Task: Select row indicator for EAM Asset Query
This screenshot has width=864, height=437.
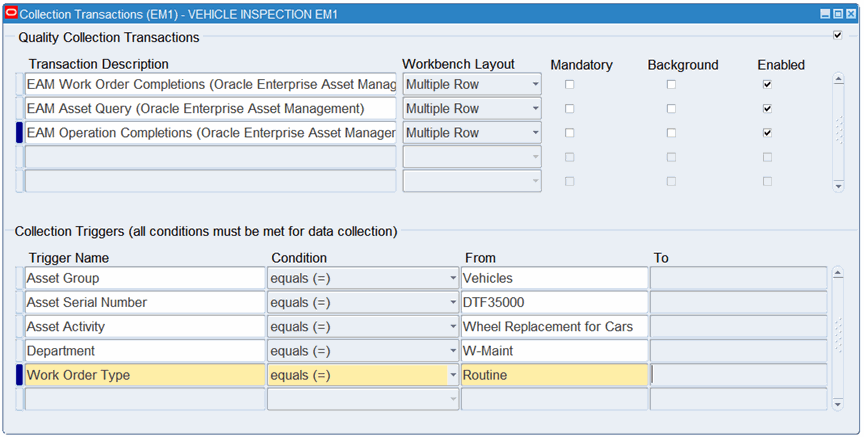Action: 19,109
